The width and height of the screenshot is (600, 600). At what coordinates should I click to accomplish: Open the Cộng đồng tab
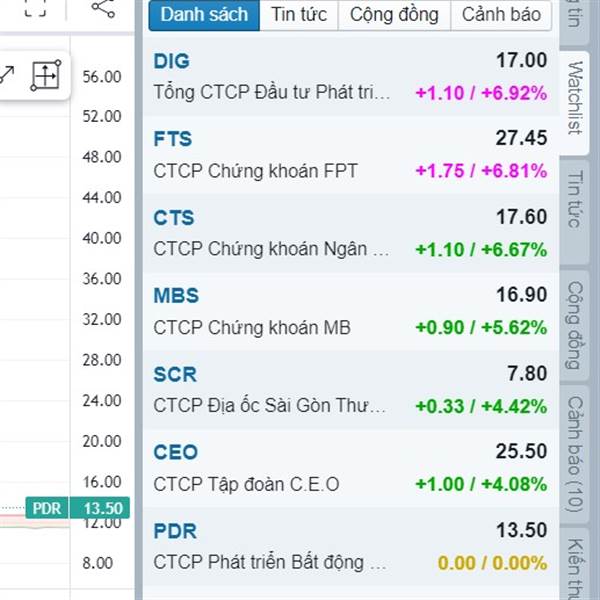[395, 15]
